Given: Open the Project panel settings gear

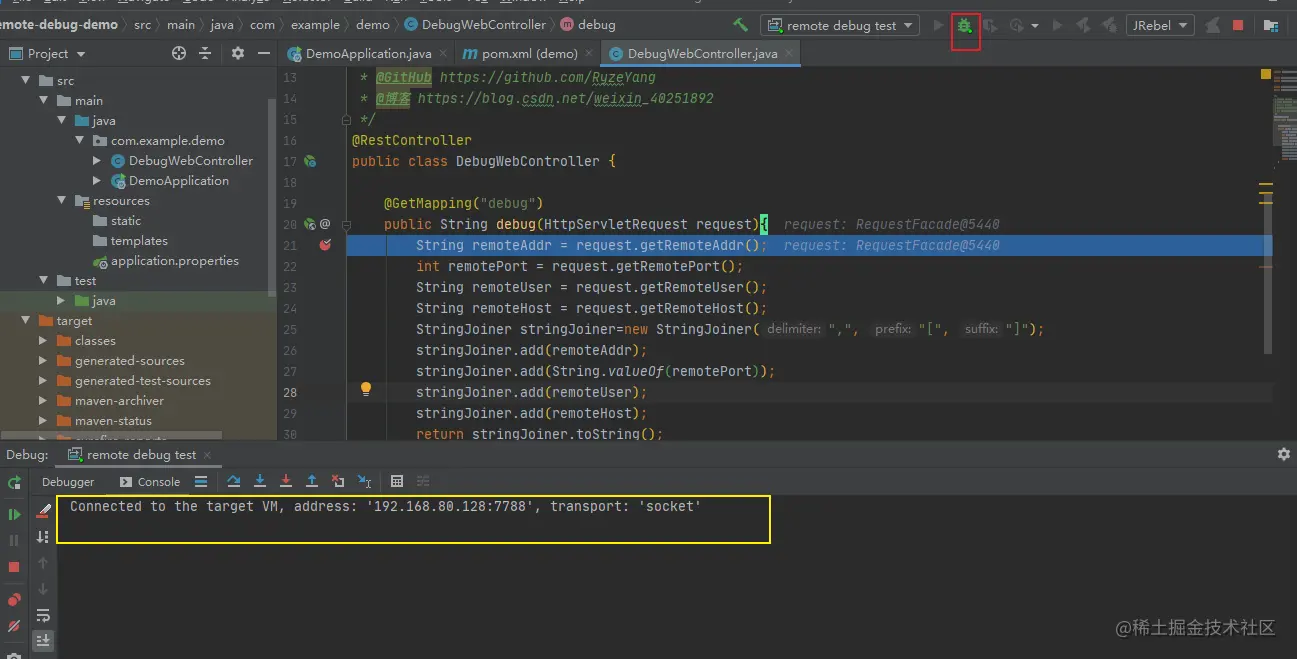Looking at the screenshot, I should coord(237,53).
